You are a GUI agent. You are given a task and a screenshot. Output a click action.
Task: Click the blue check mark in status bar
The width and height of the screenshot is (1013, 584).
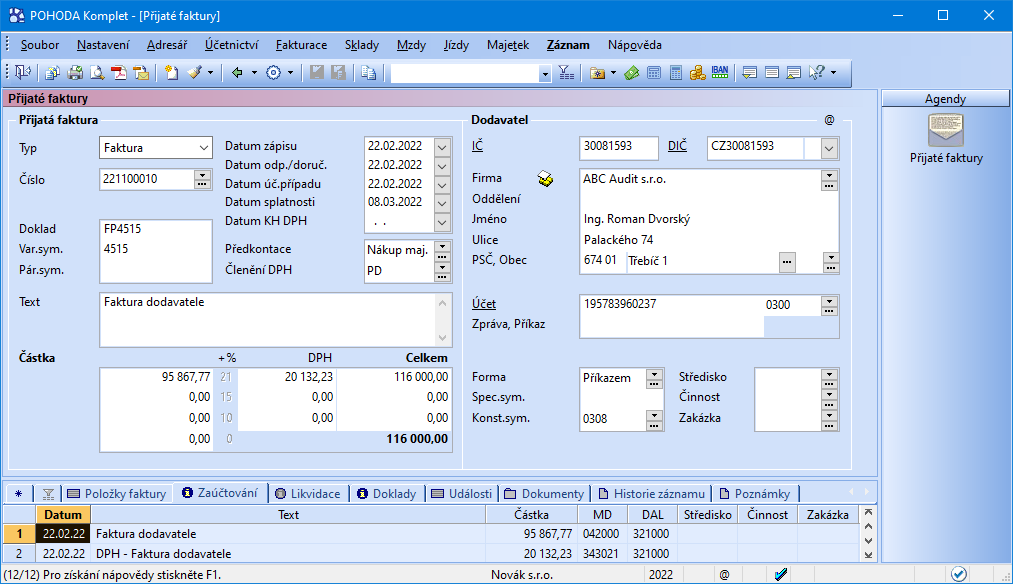pyautogui.click(x=780, y=574)
